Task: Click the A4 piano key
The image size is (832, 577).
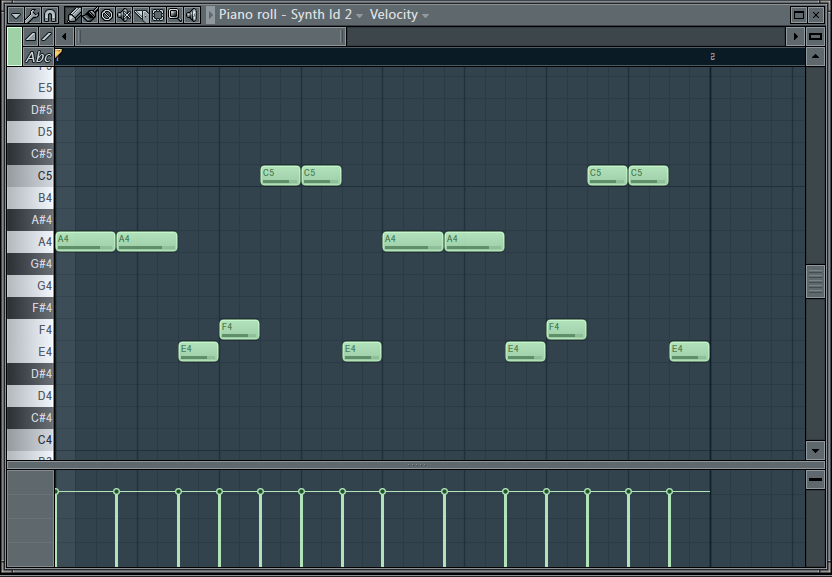Action: (30, 242)
